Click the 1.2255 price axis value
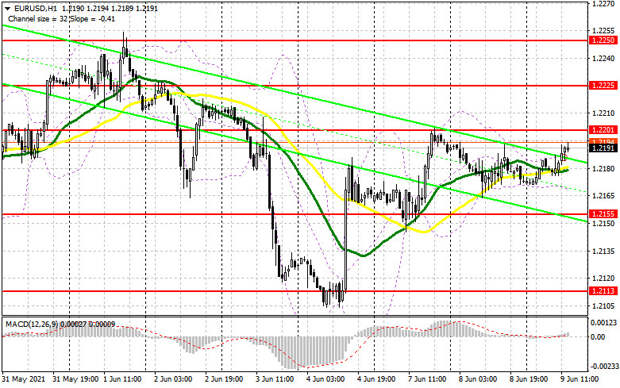Viewport: 620px width, 388px height. coord(603,31)
